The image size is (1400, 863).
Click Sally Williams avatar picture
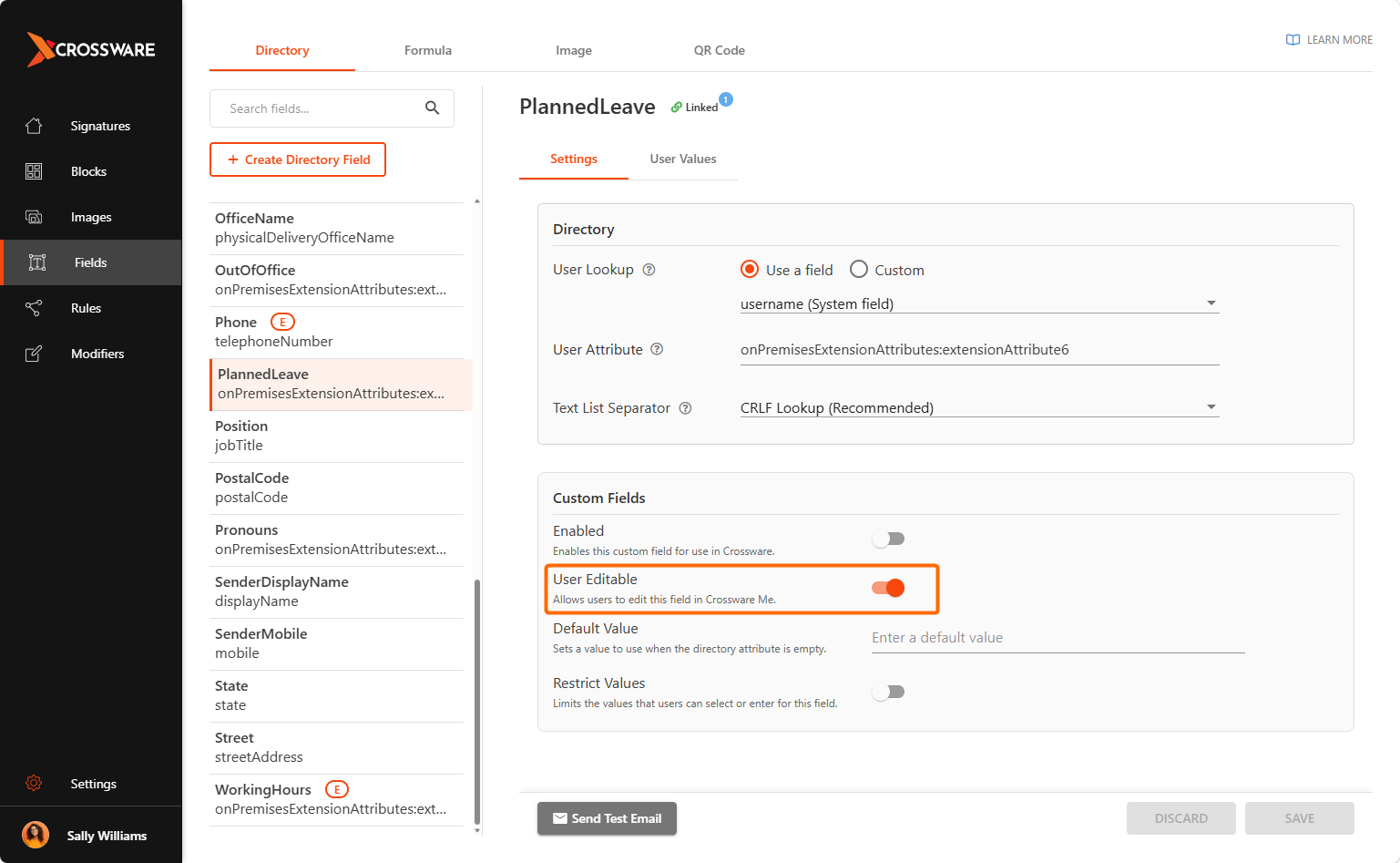pos(36,835)
